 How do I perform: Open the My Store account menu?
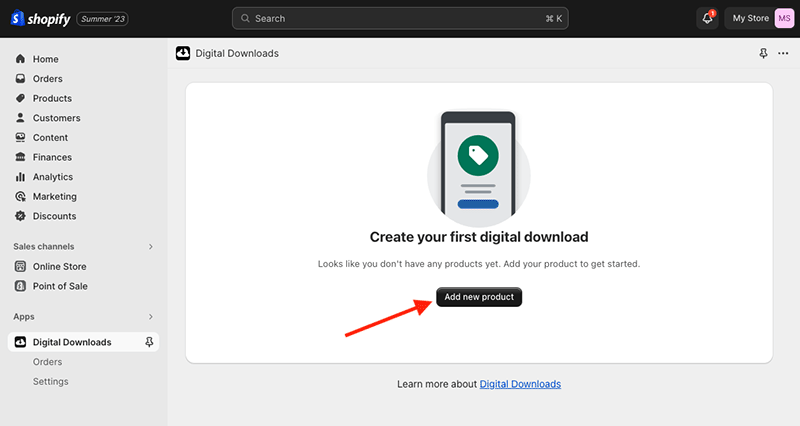point(759,18)
